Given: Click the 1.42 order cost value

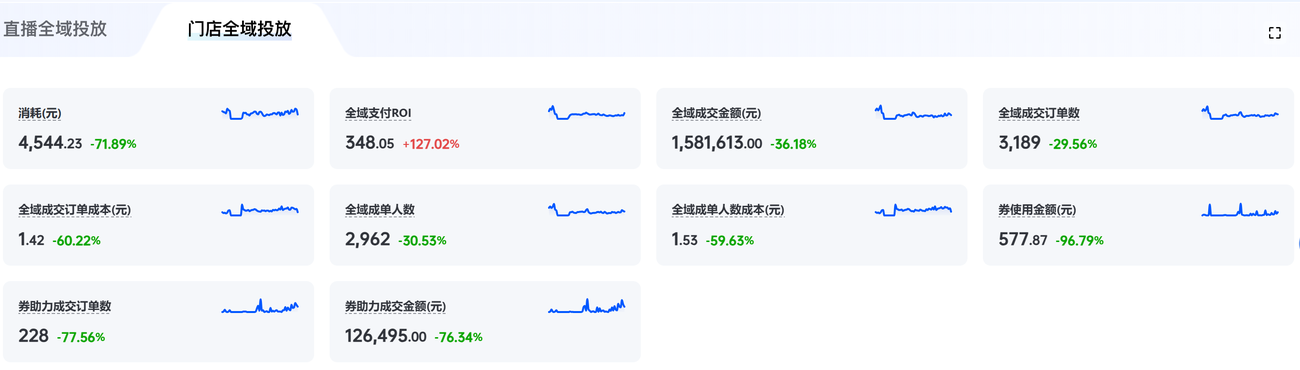Looking at the screenshot, I should (x=31, y=239).
